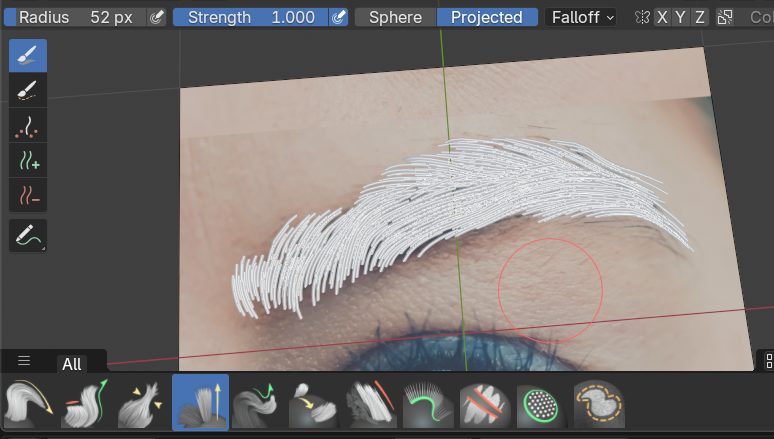Choose the Pinch brush with inward yellow arrows

pos(143,403)
